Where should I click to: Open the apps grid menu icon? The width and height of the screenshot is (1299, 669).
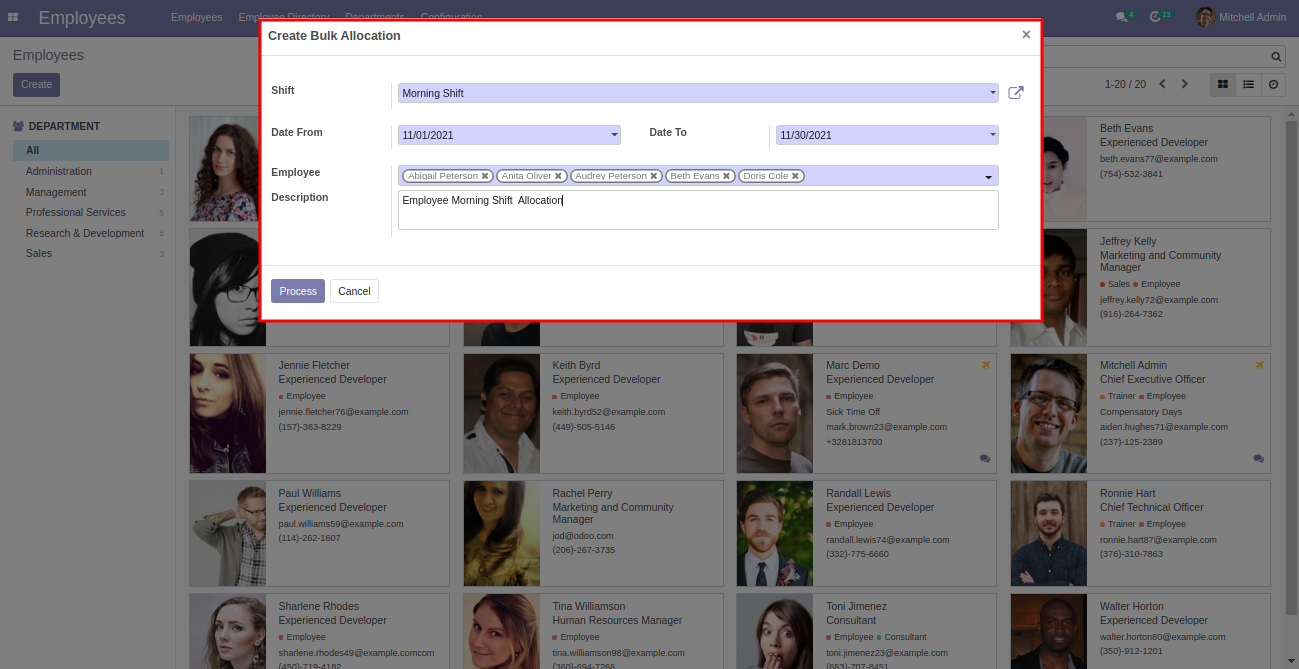tap(13, 17)
